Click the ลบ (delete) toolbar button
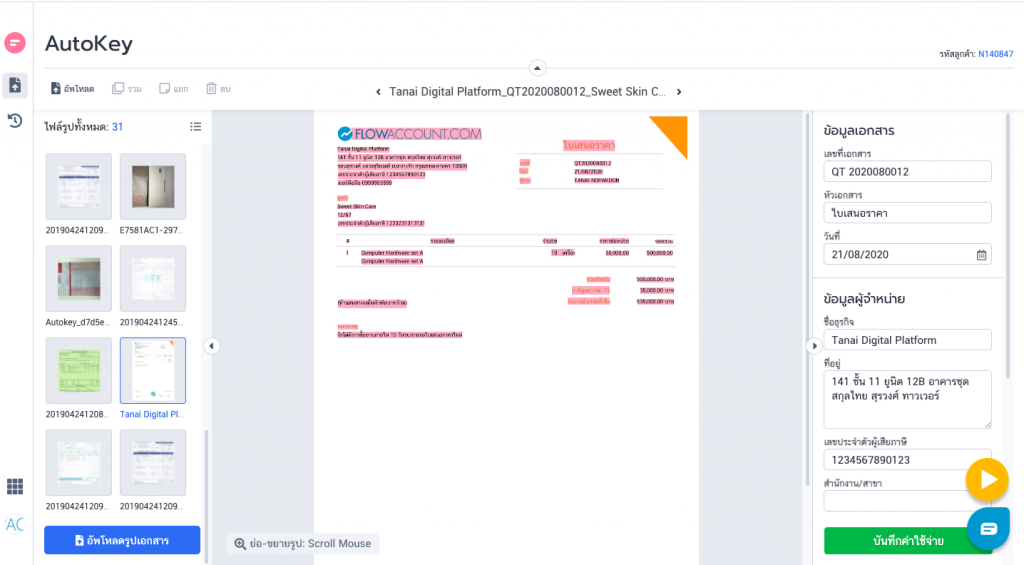Viewport: 1024px width, 565px height. click(x=218, y=89)
